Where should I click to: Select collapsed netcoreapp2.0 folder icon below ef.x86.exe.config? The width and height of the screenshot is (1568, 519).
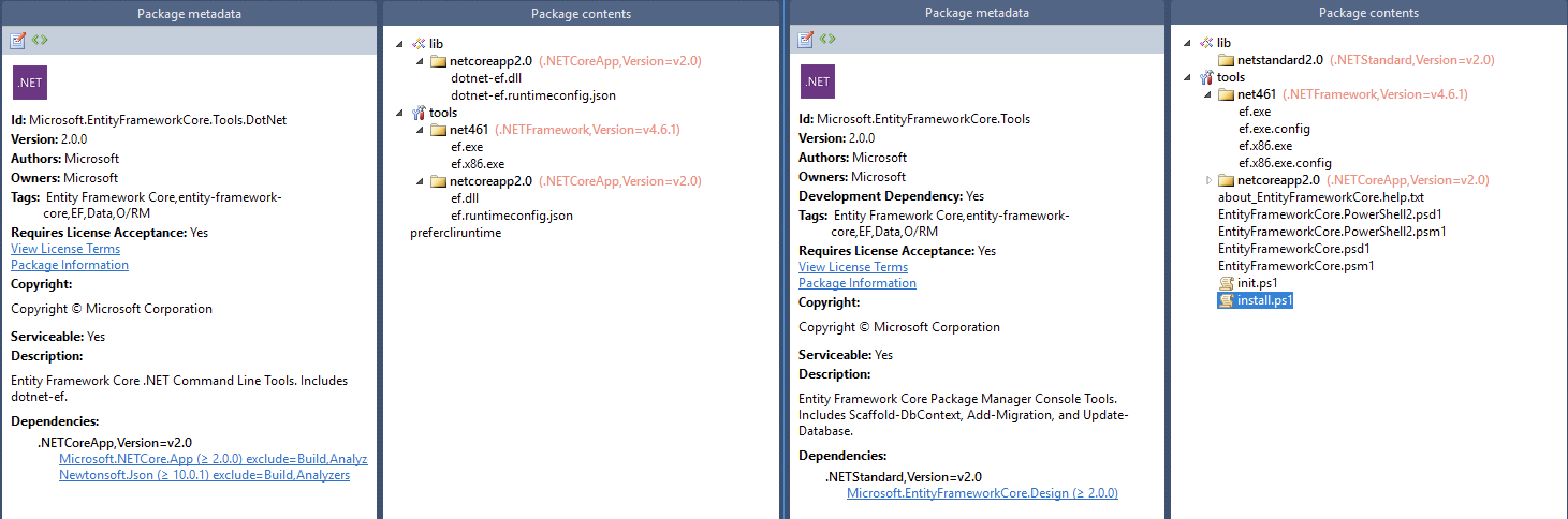pyautogui.click(x=1226, y=180)
